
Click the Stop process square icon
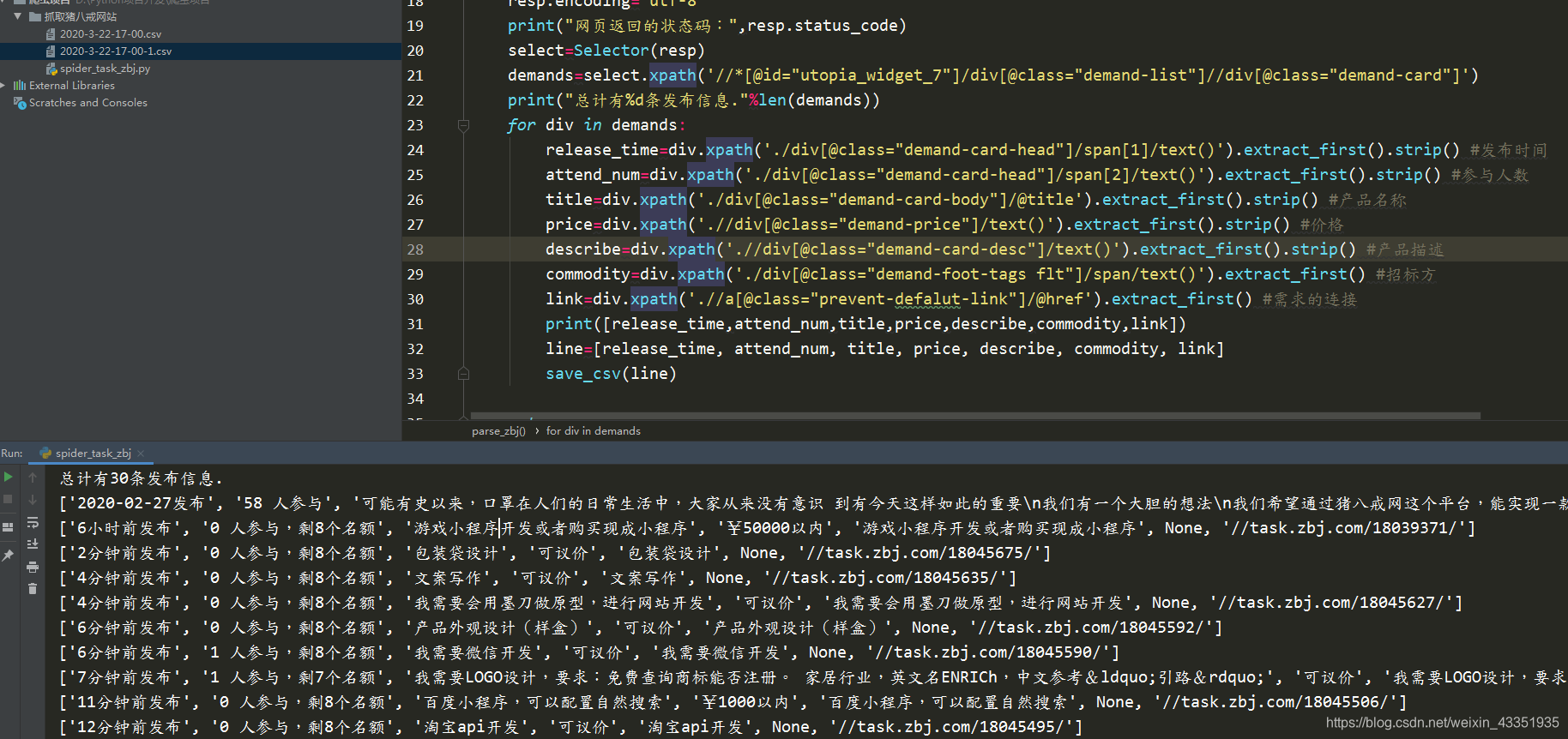[8, 499]
